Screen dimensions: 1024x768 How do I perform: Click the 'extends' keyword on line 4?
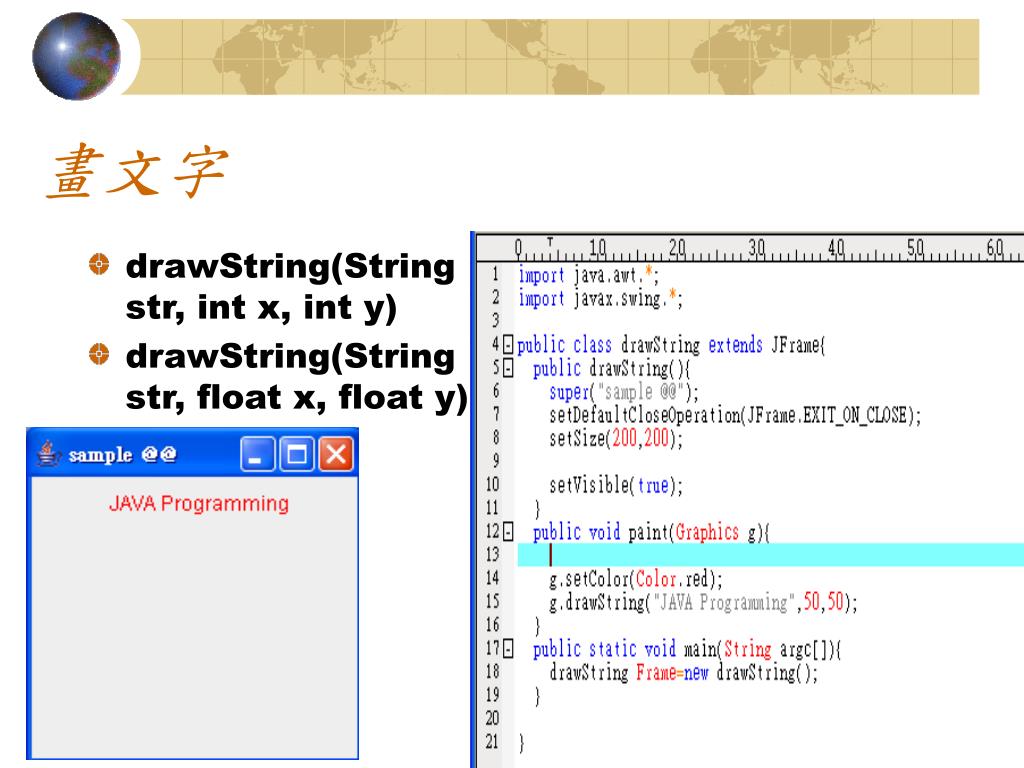click(x=735, y=344)
